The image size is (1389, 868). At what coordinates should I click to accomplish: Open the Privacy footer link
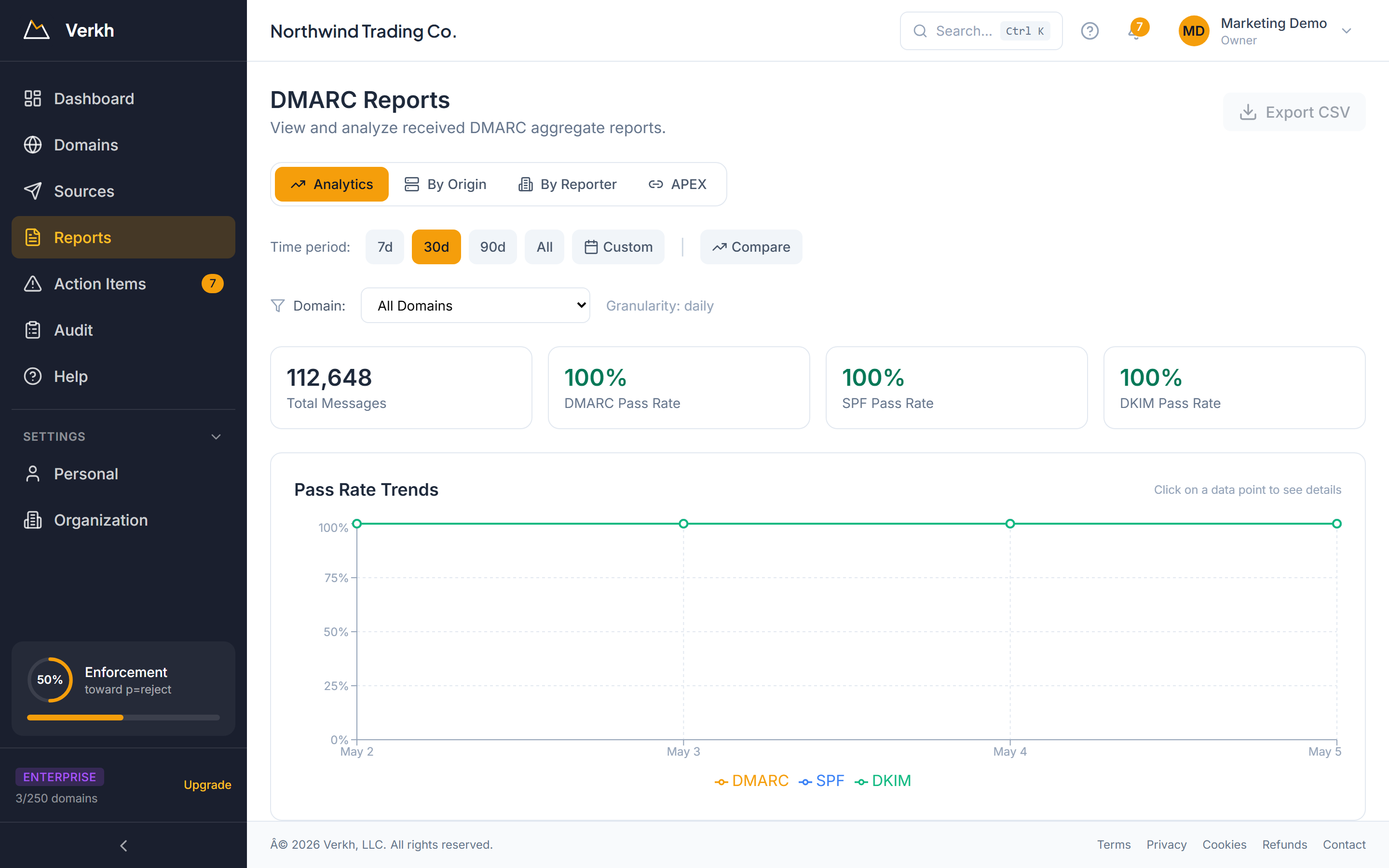1166,844
